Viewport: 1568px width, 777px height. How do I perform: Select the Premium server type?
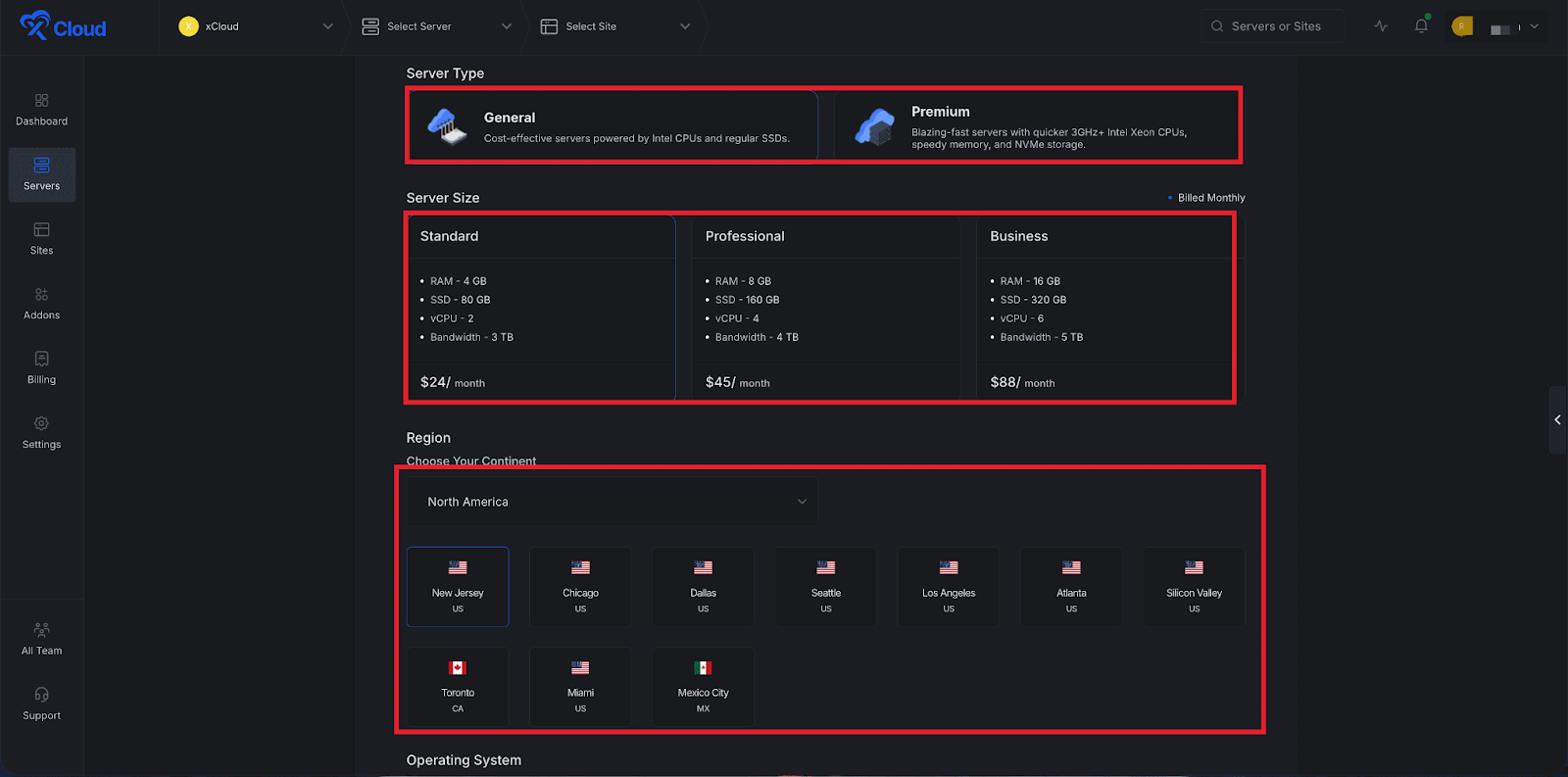[x=1037, y=126]
